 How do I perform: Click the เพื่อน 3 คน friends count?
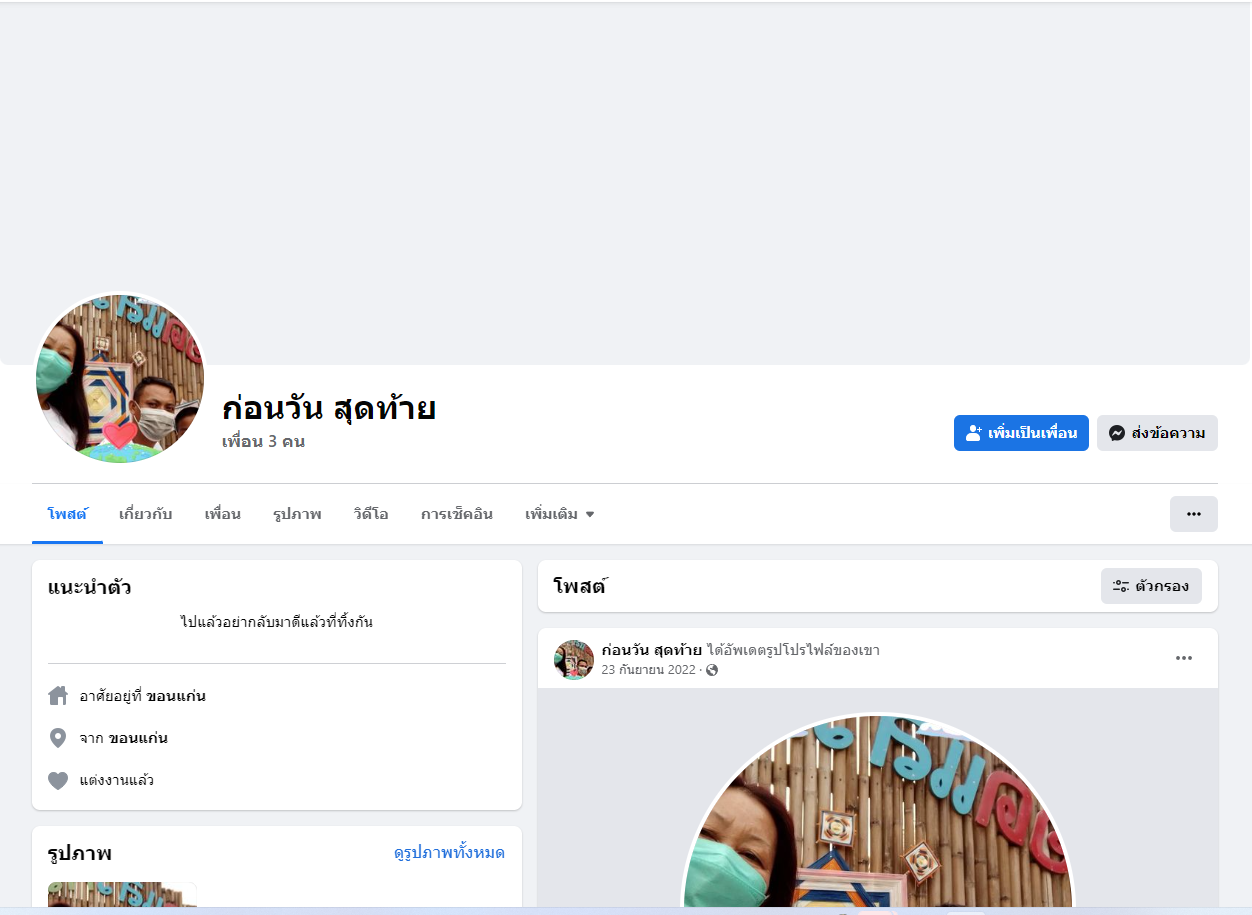[x=263, y=441]
